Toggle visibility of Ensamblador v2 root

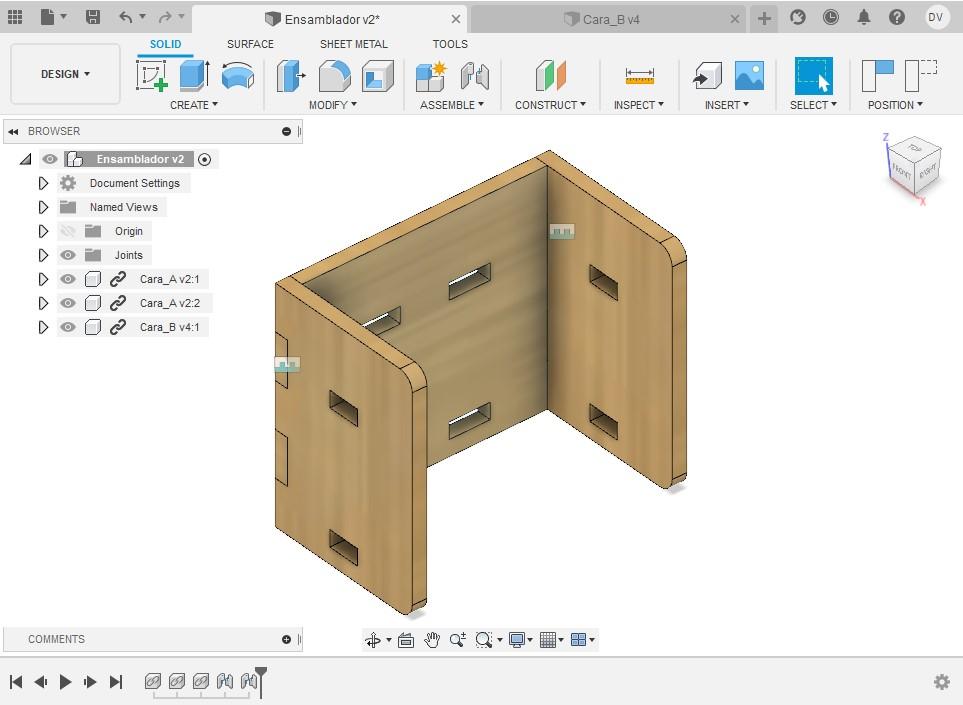pyautogui.click(x=50, y=159)
